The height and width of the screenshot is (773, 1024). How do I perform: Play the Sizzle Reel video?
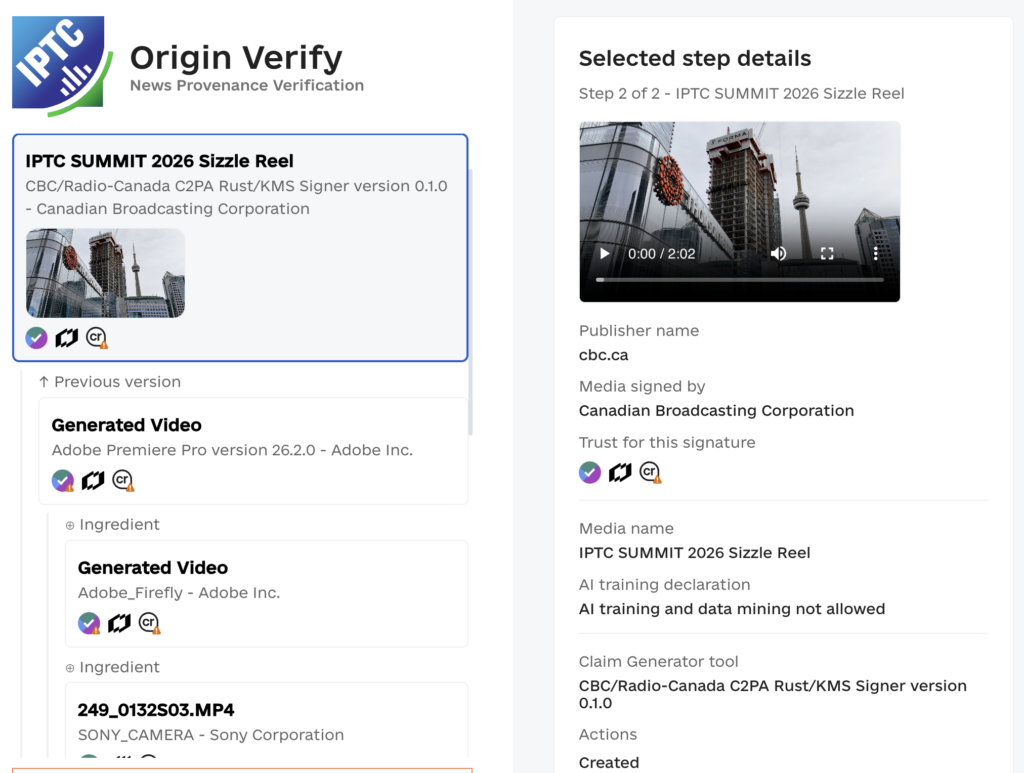pos(605,253)
